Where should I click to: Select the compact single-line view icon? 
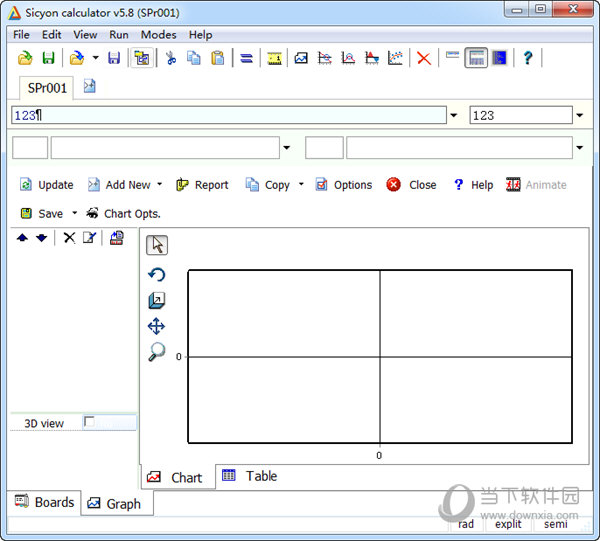(452, 55)
